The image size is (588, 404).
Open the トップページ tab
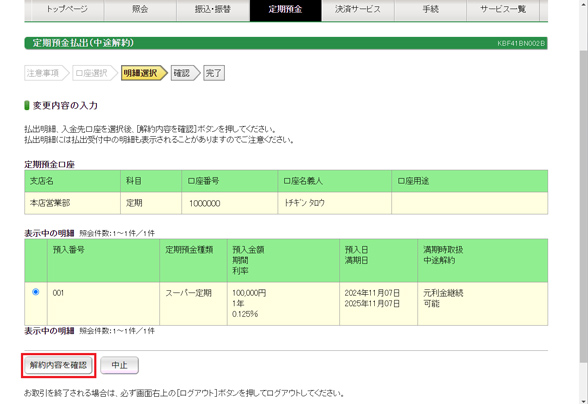[x=67, y=10]
